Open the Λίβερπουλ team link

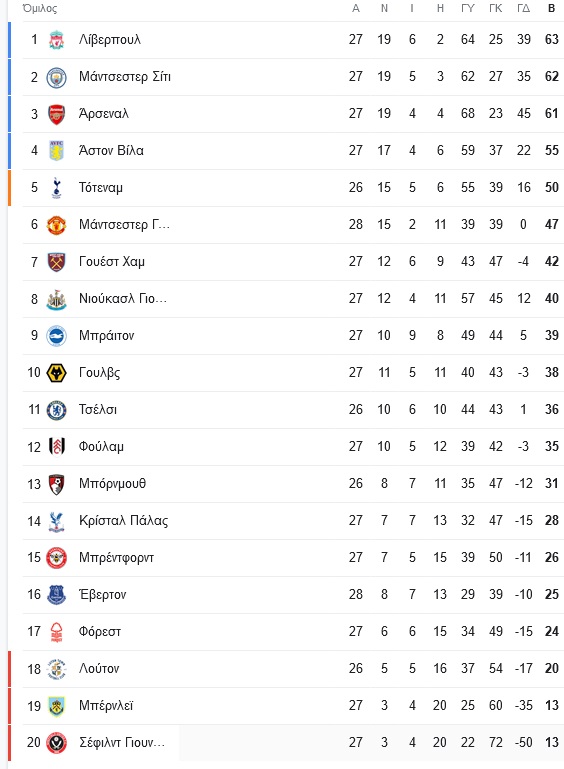(x=110, y=39)
